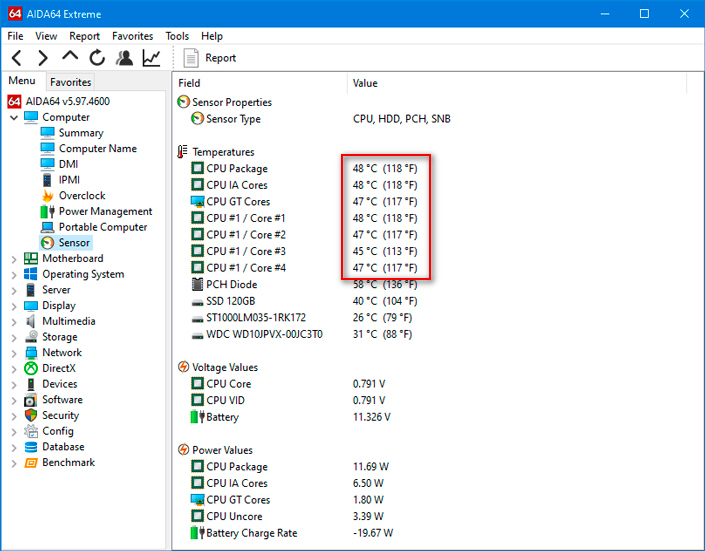Screen dimensions: 705x551
Task: Select the Battery voltage row
Action: [290, 417]
